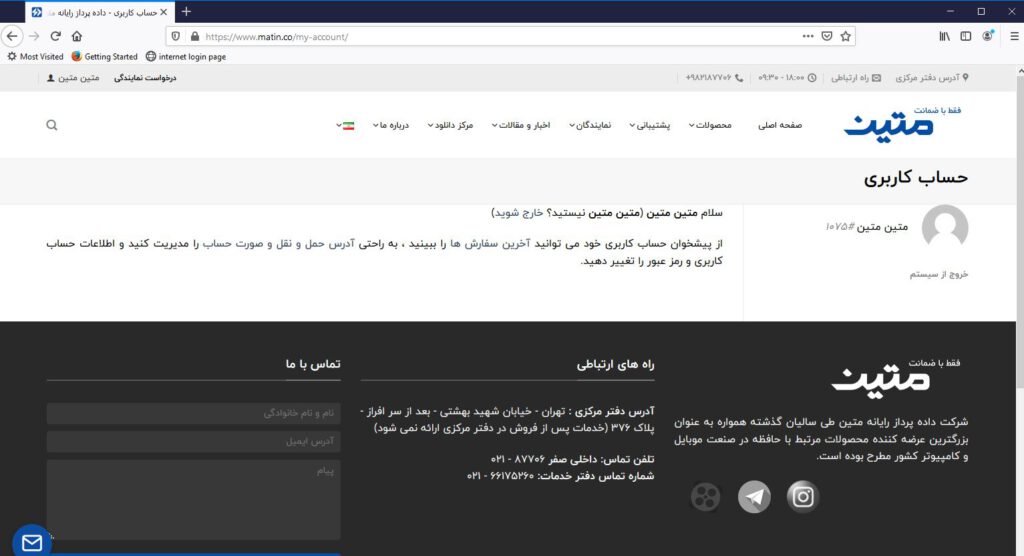Expand the پشتیبانی menu
This screenshot has height=556, width=1024.
(x=650, y=125)
